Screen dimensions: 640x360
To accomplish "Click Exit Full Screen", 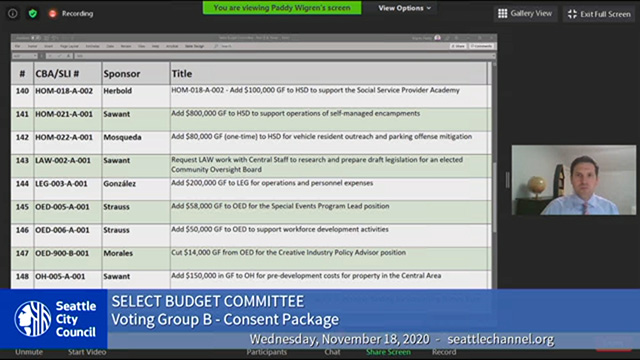I will click(599, 14).
